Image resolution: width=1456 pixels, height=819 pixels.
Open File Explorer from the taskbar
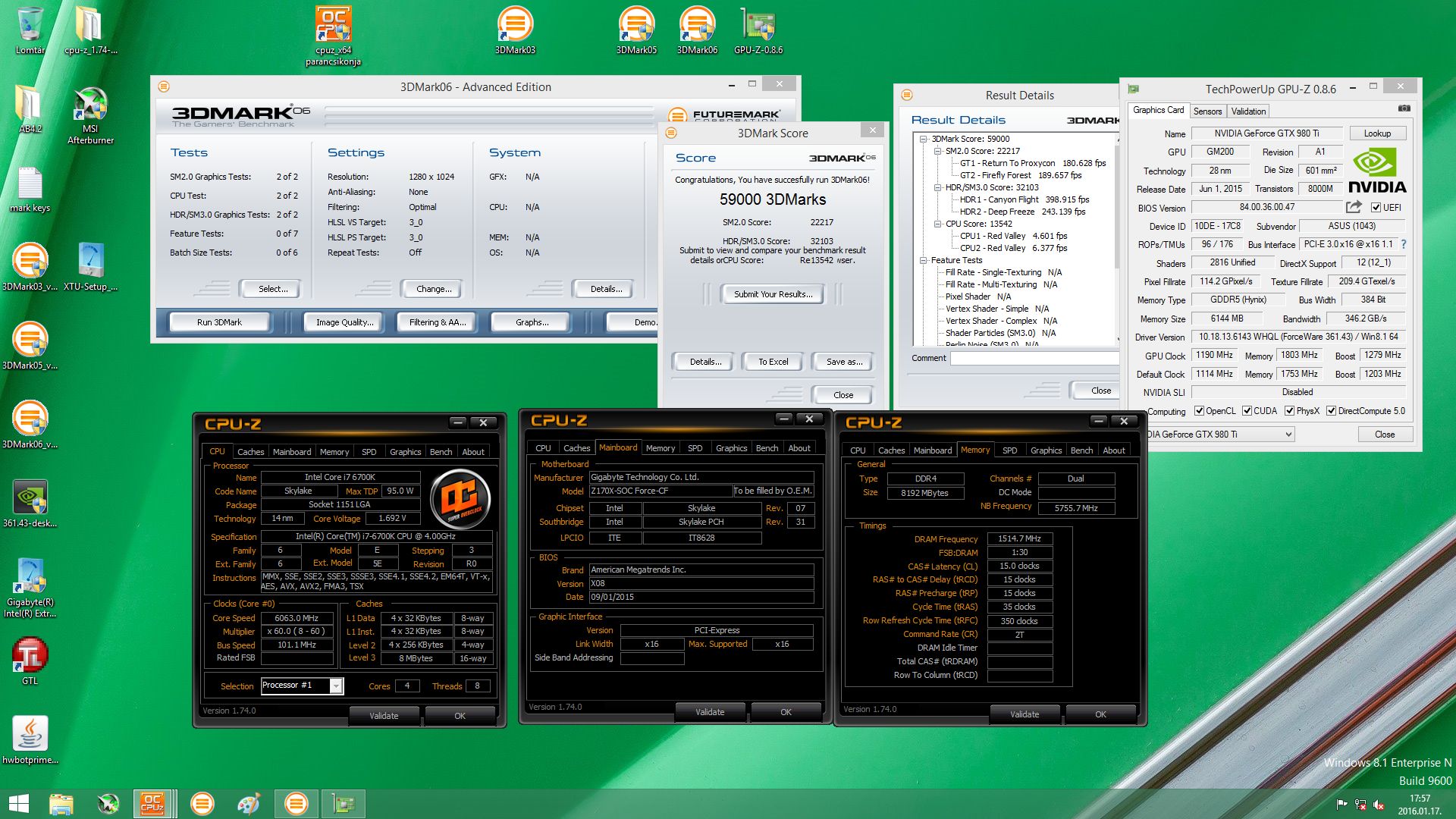(x=61, y=804)
